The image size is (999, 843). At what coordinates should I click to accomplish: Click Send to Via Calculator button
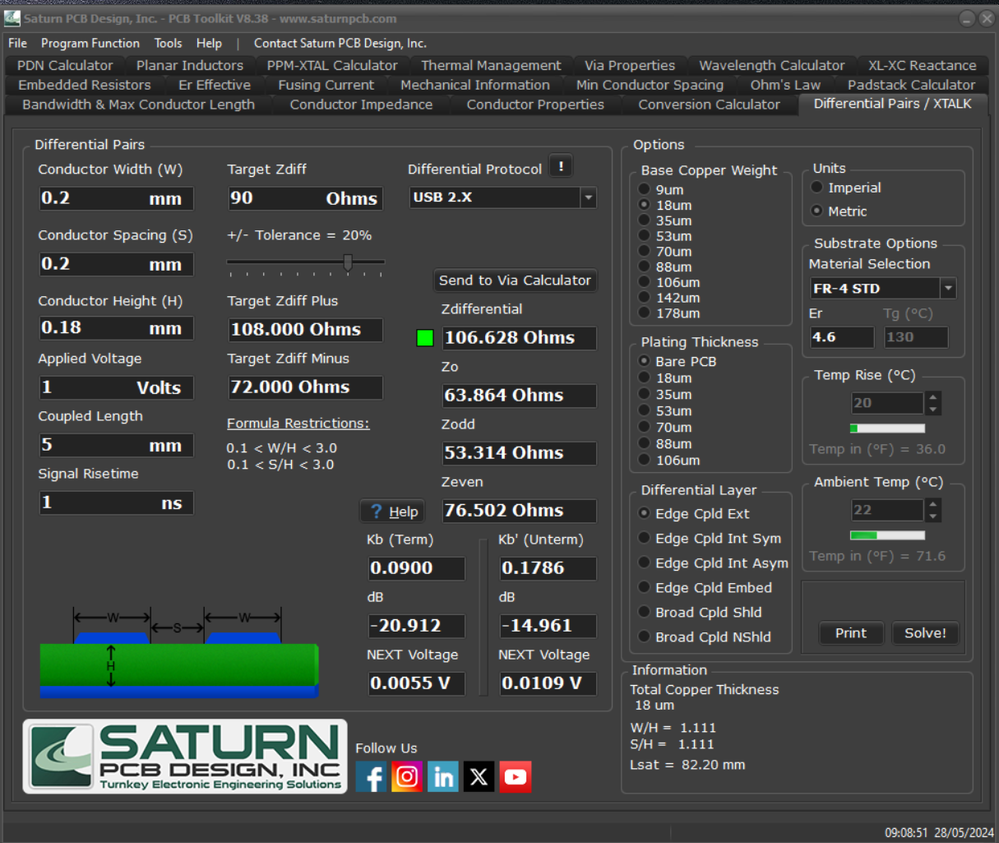click(515, 281)
